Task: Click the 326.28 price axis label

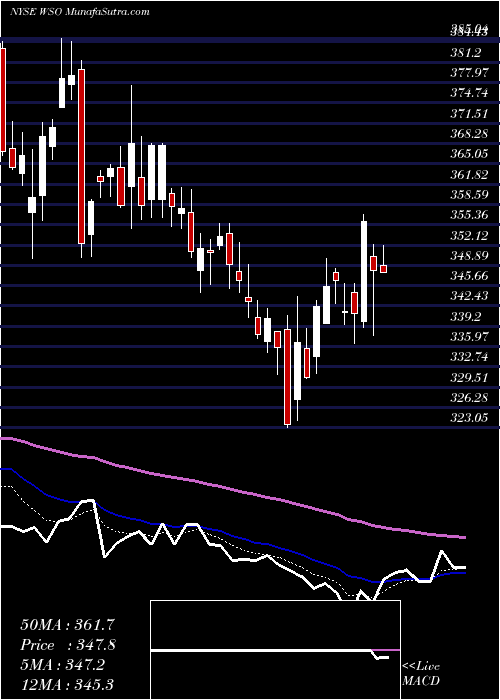Action: pos(471,397)
